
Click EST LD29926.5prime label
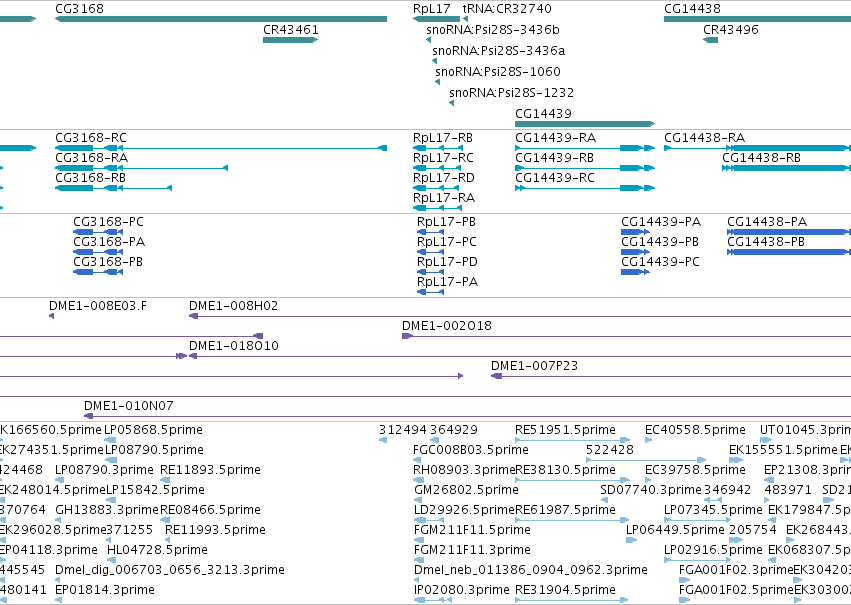(463, 510)
